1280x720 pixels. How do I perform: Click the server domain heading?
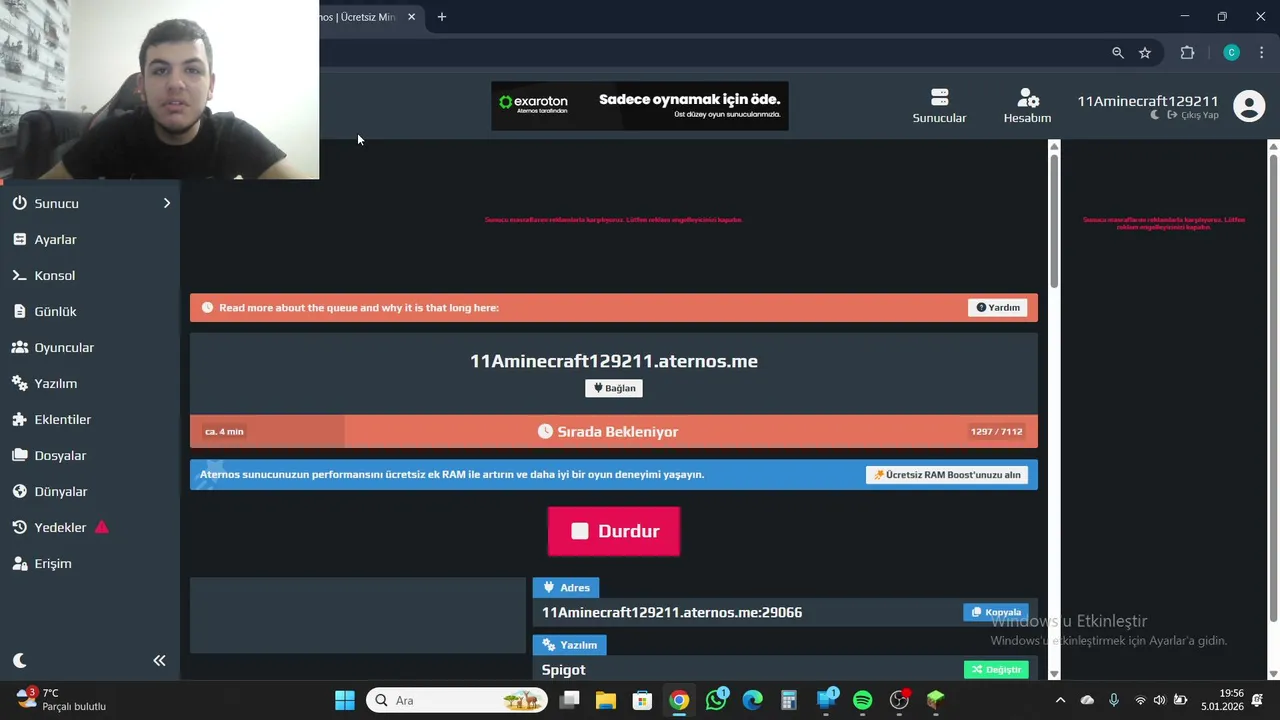(614, 361)
